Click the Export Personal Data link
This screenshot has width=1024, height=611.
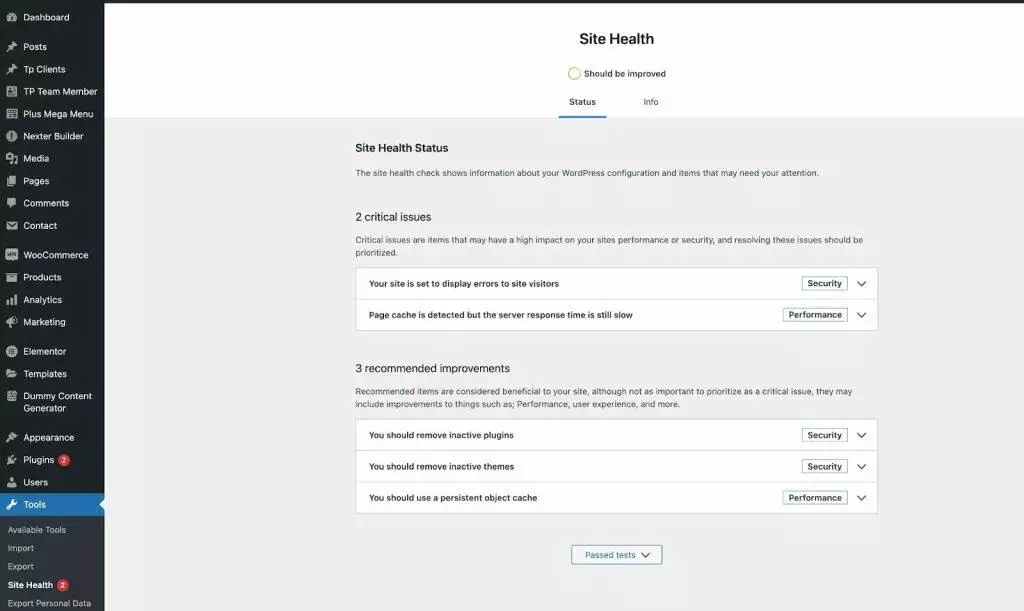click(x=50, y=603)
